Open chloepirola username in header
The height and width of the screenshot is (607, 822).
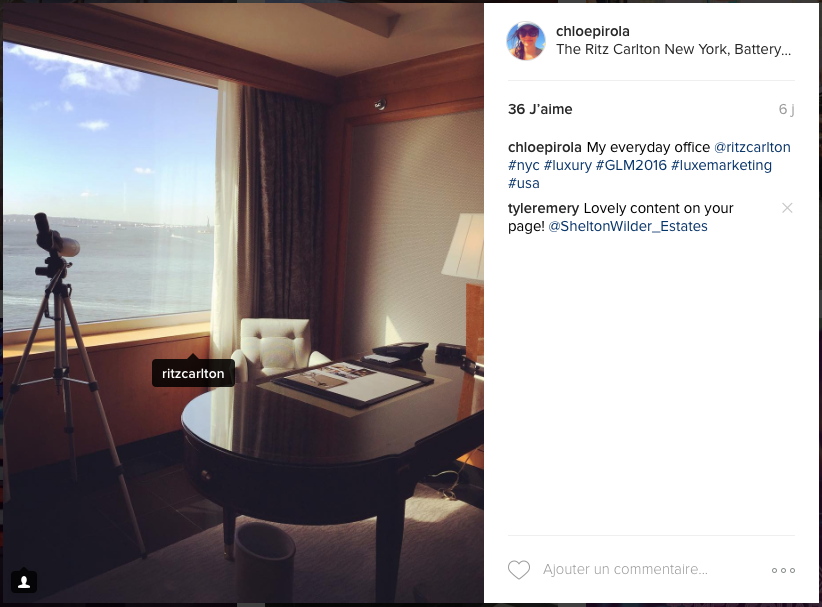click(592, 31)
